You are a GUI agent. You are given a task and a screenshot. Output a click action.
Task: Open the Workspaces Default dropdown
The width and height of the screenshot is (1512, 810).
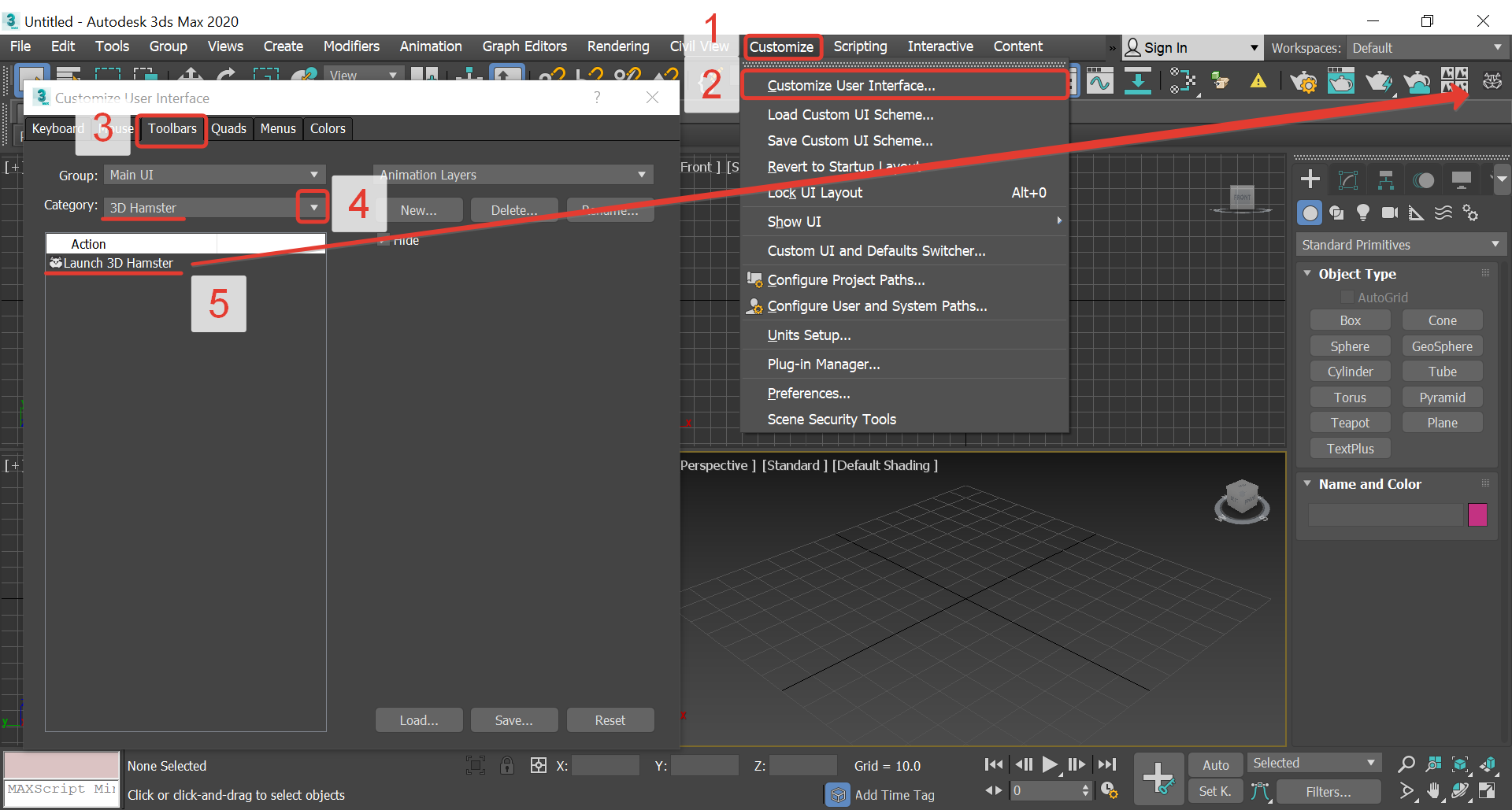click(1427, 48)
